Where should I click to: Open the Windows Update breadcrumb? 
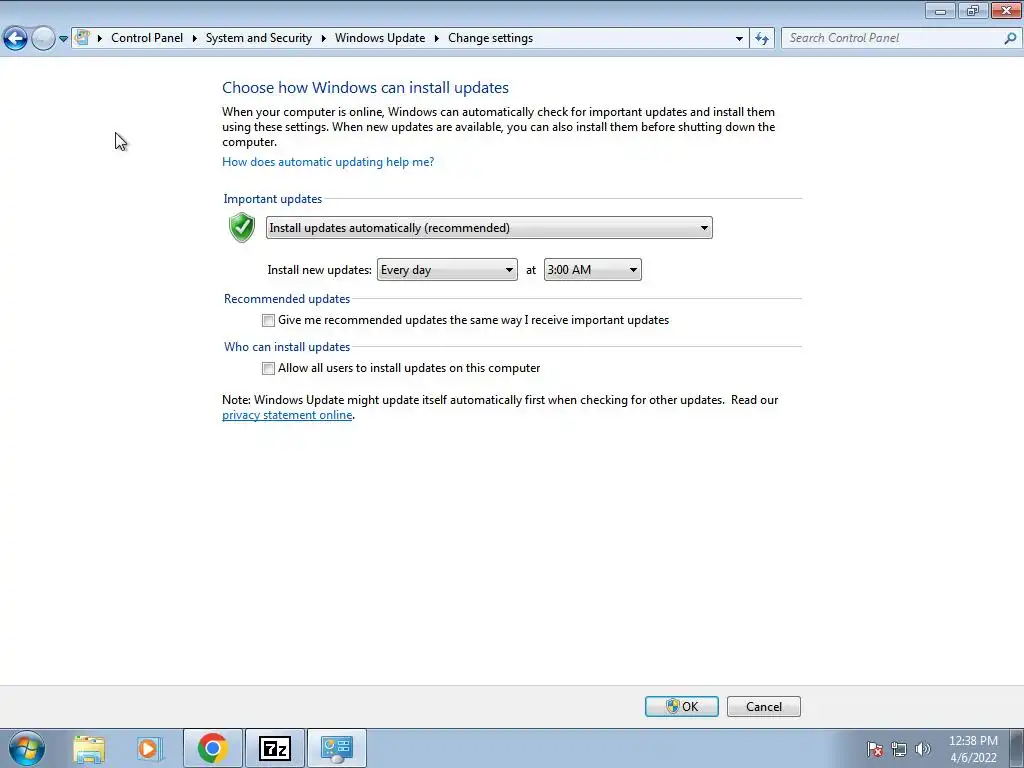[380, 38]
